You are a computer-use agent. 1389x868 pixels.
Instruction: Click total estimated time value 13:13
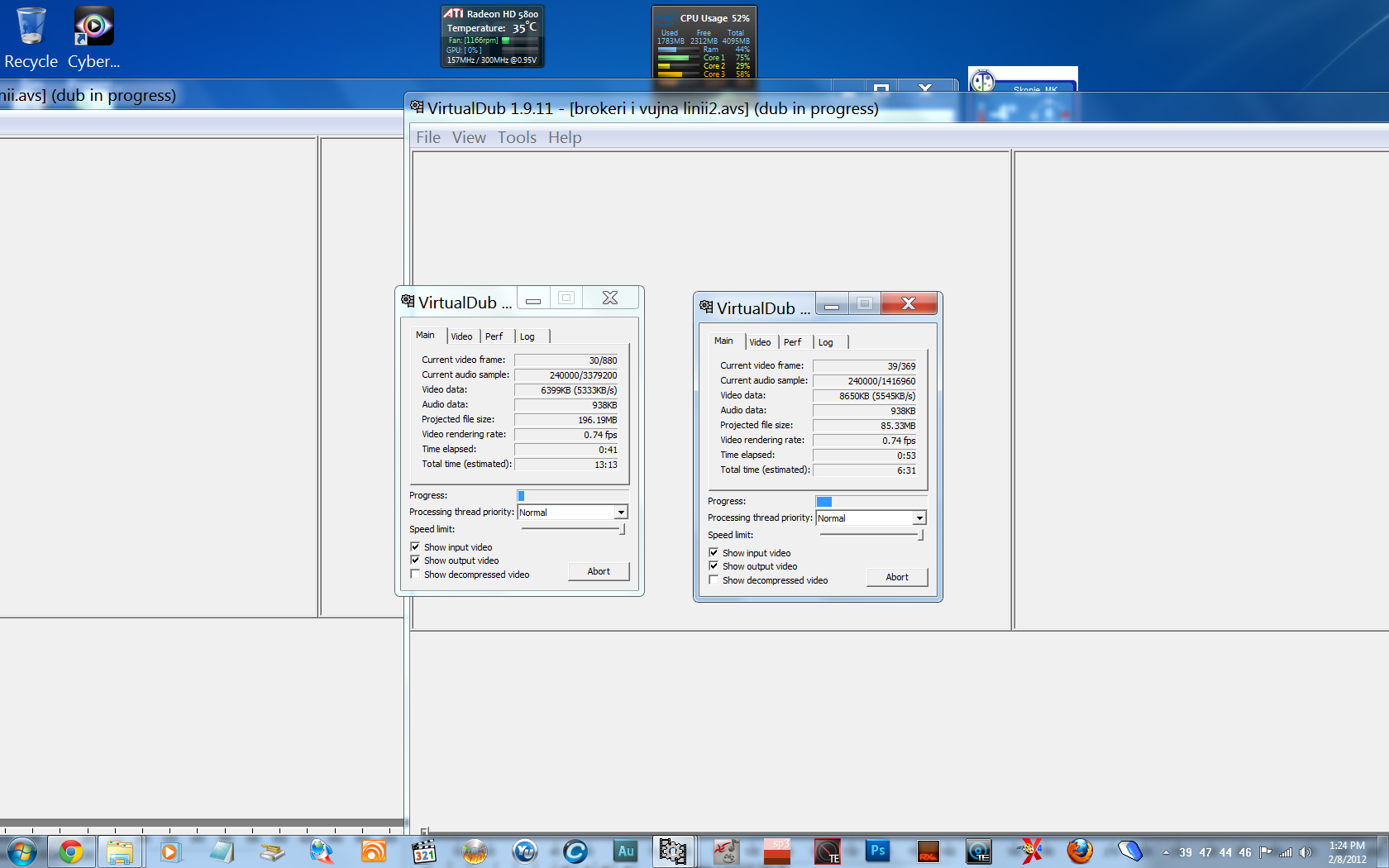[566, 465]
